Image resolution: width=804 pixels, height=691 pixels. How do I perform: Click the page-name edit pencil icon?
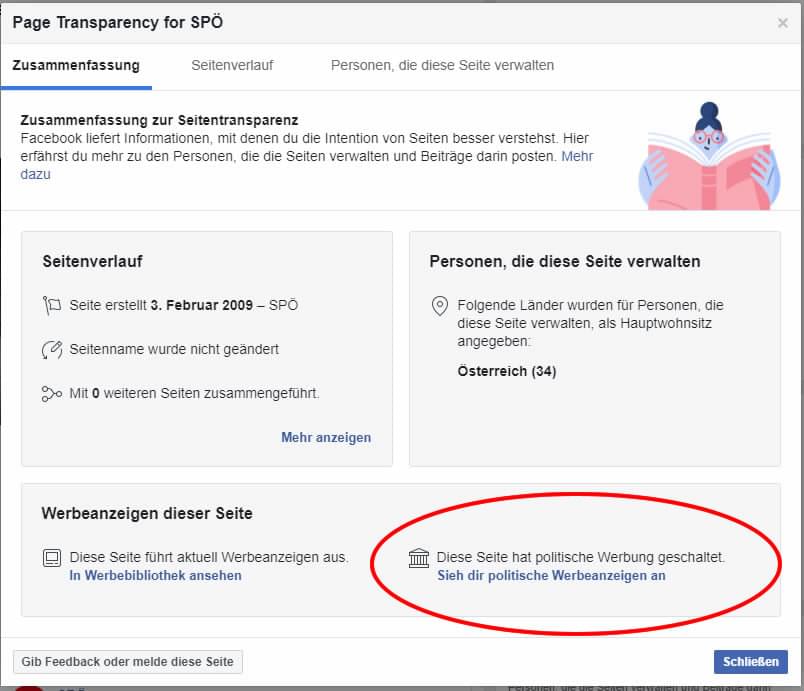[52, 350]
